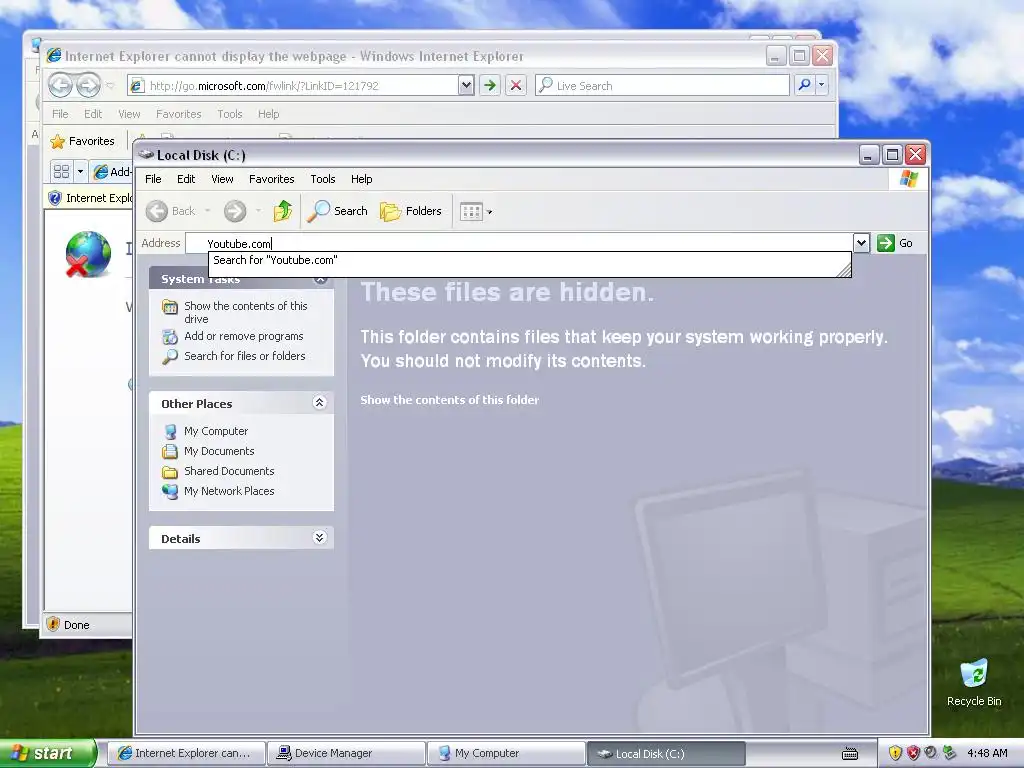
Task: Open the Search pane in Explorer toolbar
Action: (337, 211)
